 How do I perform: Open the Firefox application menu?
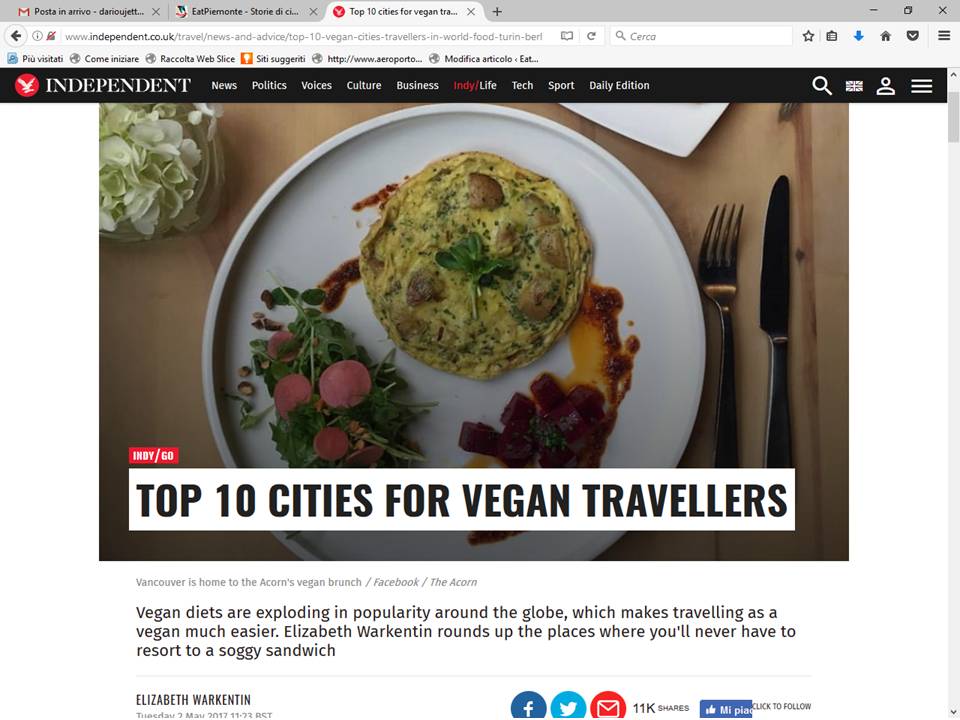(x=944, y=36)
